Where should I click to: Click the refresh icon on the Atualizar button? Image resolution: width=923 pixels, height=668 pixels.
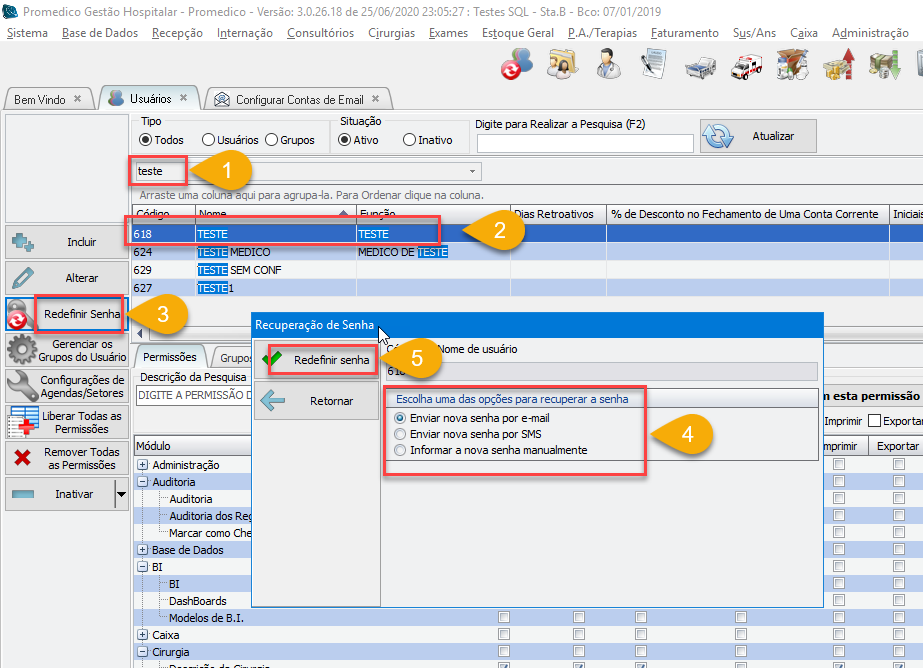718,137
